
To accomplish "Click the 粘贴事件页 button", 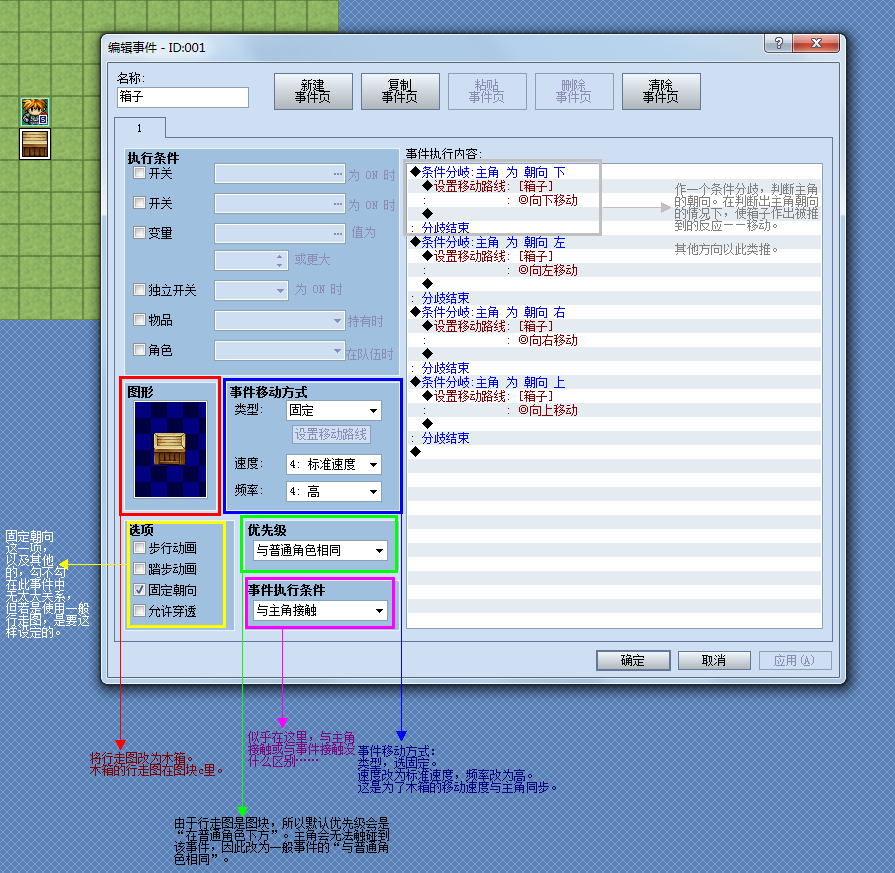I will coord(487,91).
